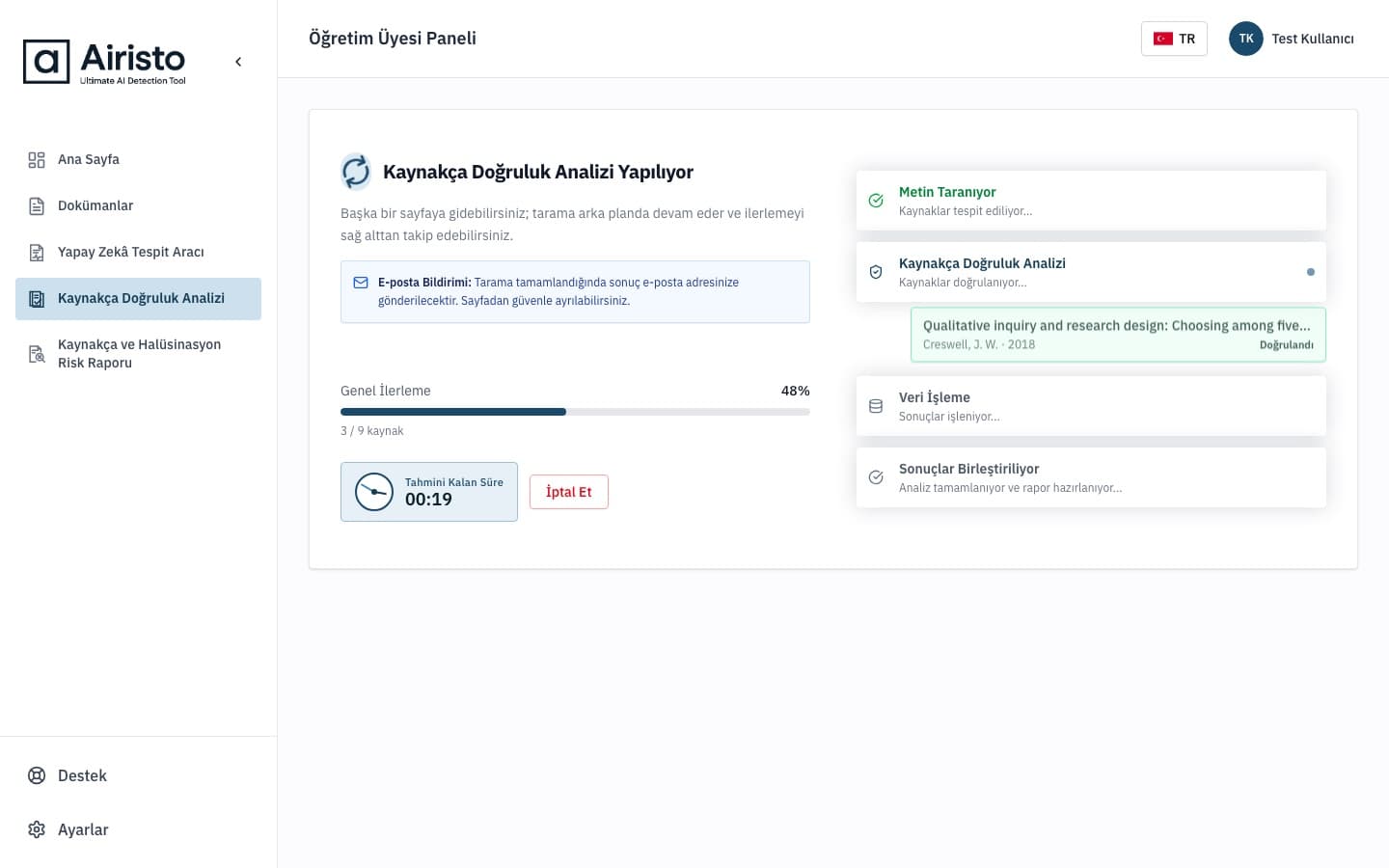Viewport: 1389px width, 868px height.
Task: Click the Kaynakça Doğruluk Analizi shield icon
Action: pyautogui.click(x=876, y=272)
